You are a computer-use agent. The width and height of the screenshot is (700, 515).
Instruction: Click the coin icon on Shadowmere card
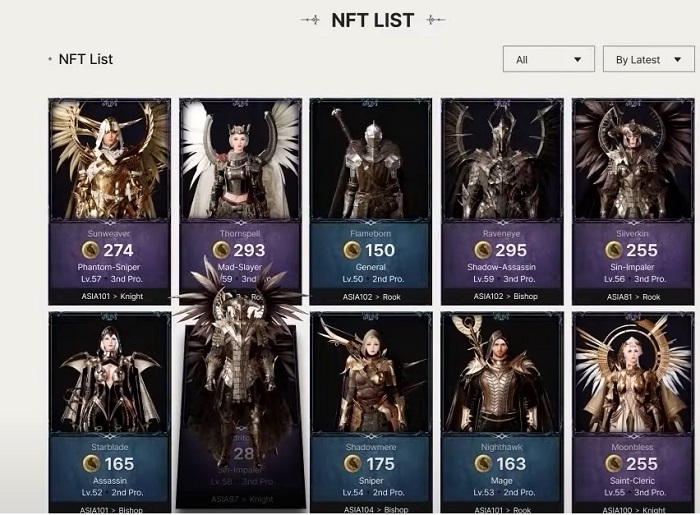[x=351, y=464]
